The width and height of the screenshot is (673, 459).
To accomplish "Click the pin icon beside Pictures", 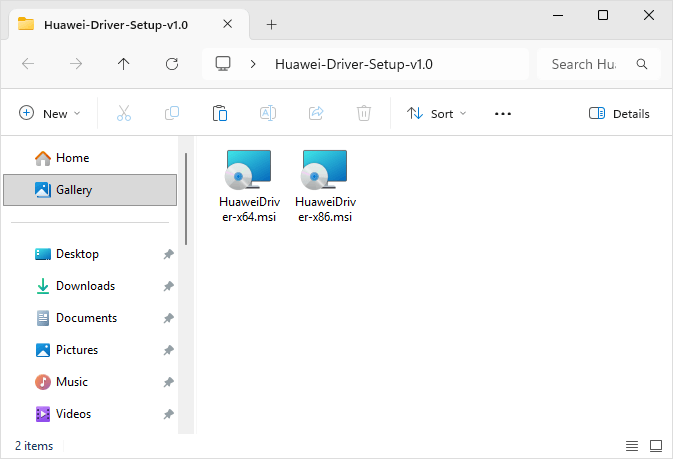I will (168, 350).
